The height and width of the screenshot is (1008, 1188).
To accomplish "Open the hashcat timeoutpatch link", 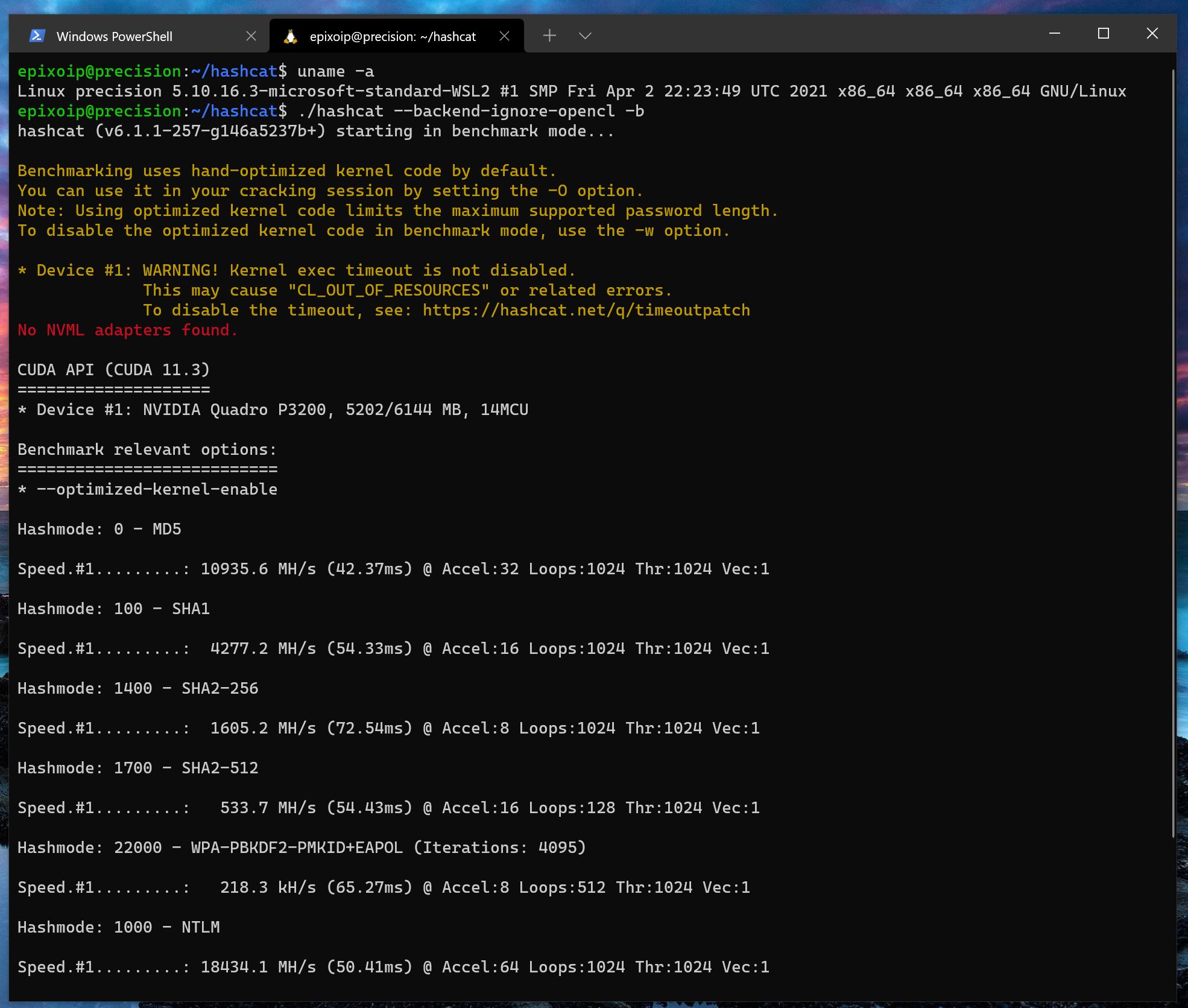I will tap(586, 309).
